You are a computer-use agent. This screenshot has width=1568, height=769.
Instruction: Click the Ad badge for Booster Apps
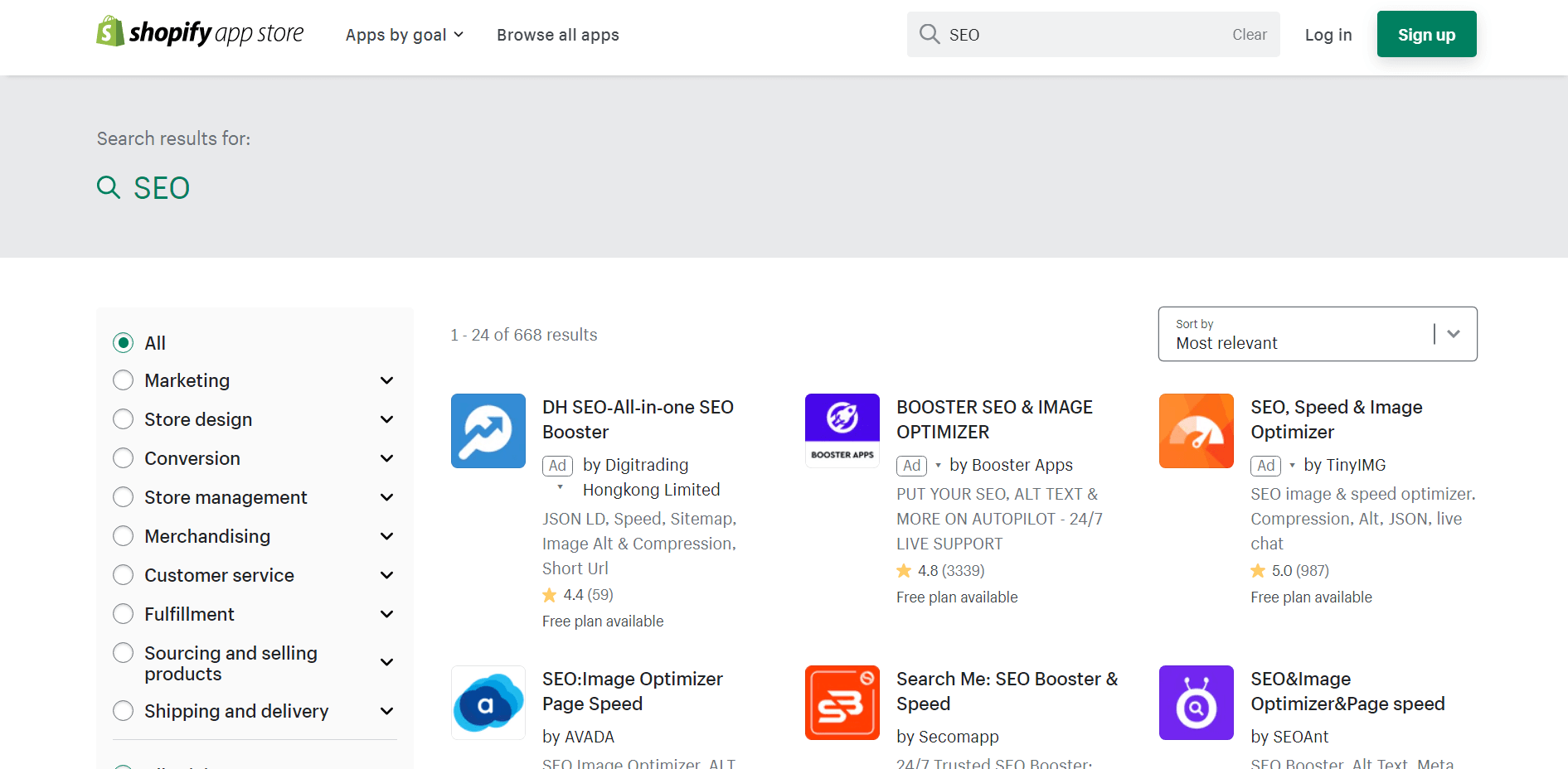[911, 466]
